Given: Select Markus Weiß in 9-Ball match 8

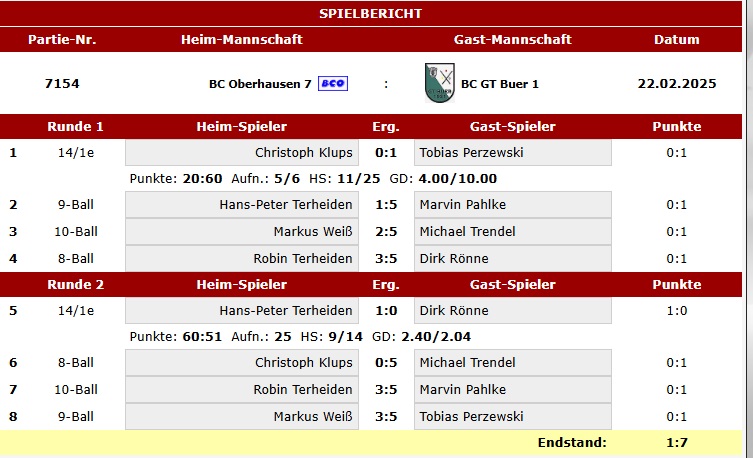Looking at the screenshot, I should [x=242, y=416].
